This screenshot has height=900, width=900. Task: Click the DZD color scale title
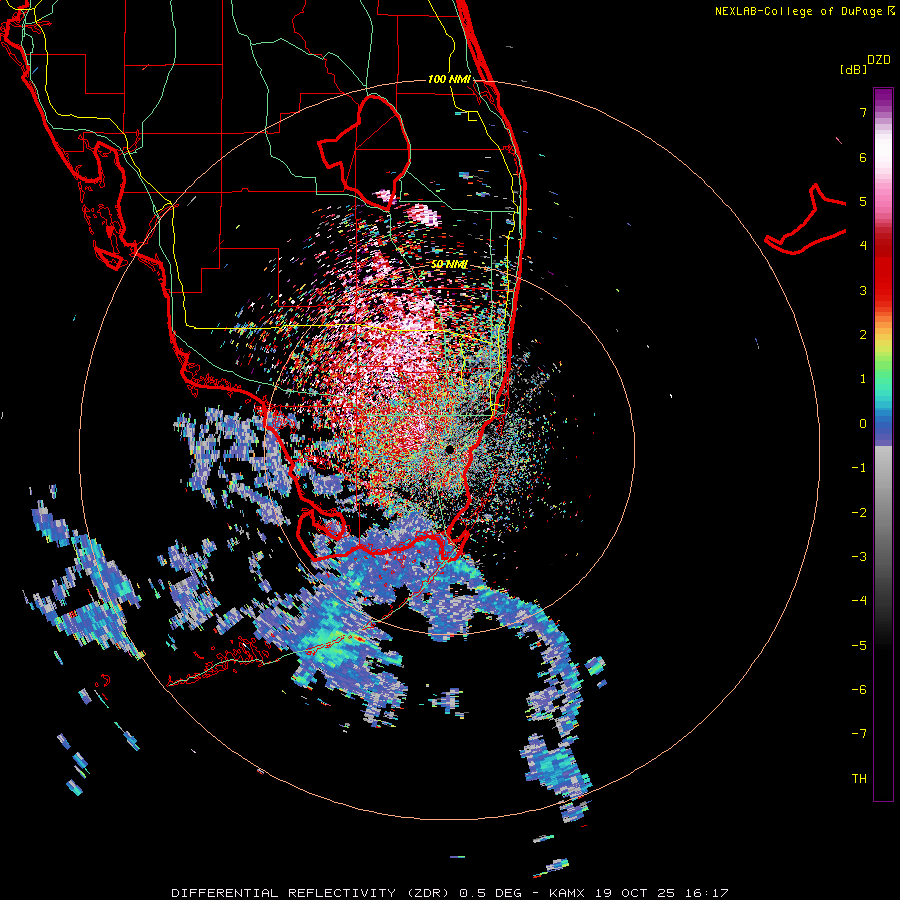pos(879,60)
